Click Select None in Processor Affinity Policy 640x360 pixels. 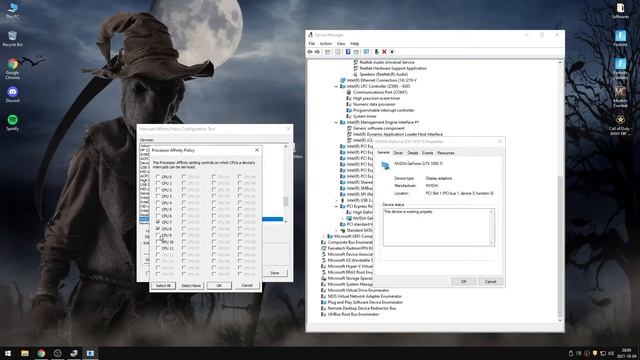(191, 286)
